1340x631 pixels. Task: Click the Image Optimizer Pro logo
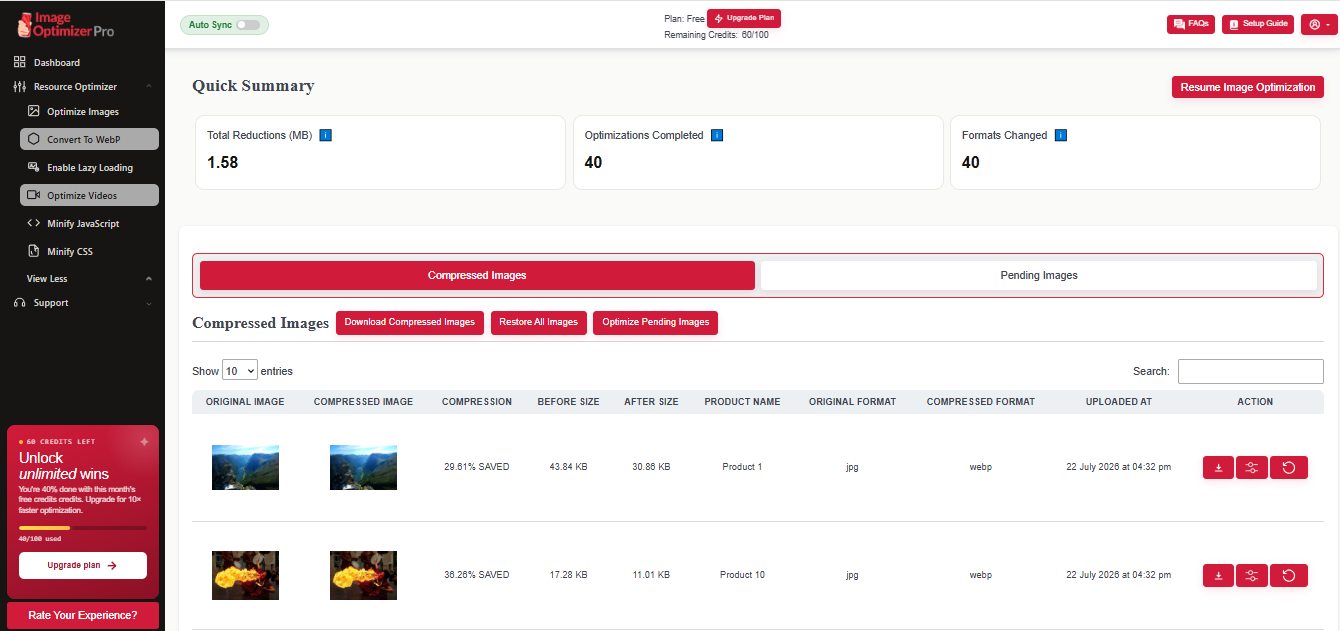(66, 24)
